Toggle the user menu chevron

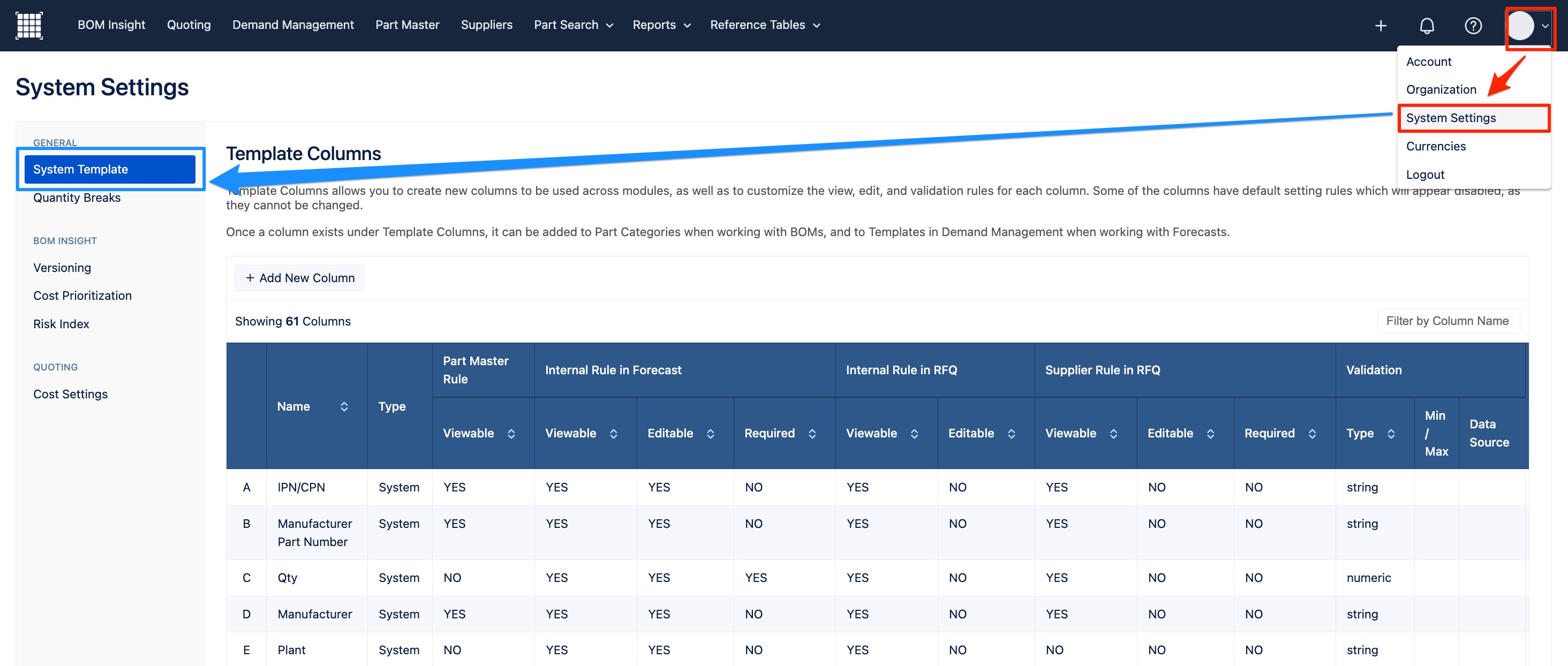pyautogui.click(x=1544, y=26)
